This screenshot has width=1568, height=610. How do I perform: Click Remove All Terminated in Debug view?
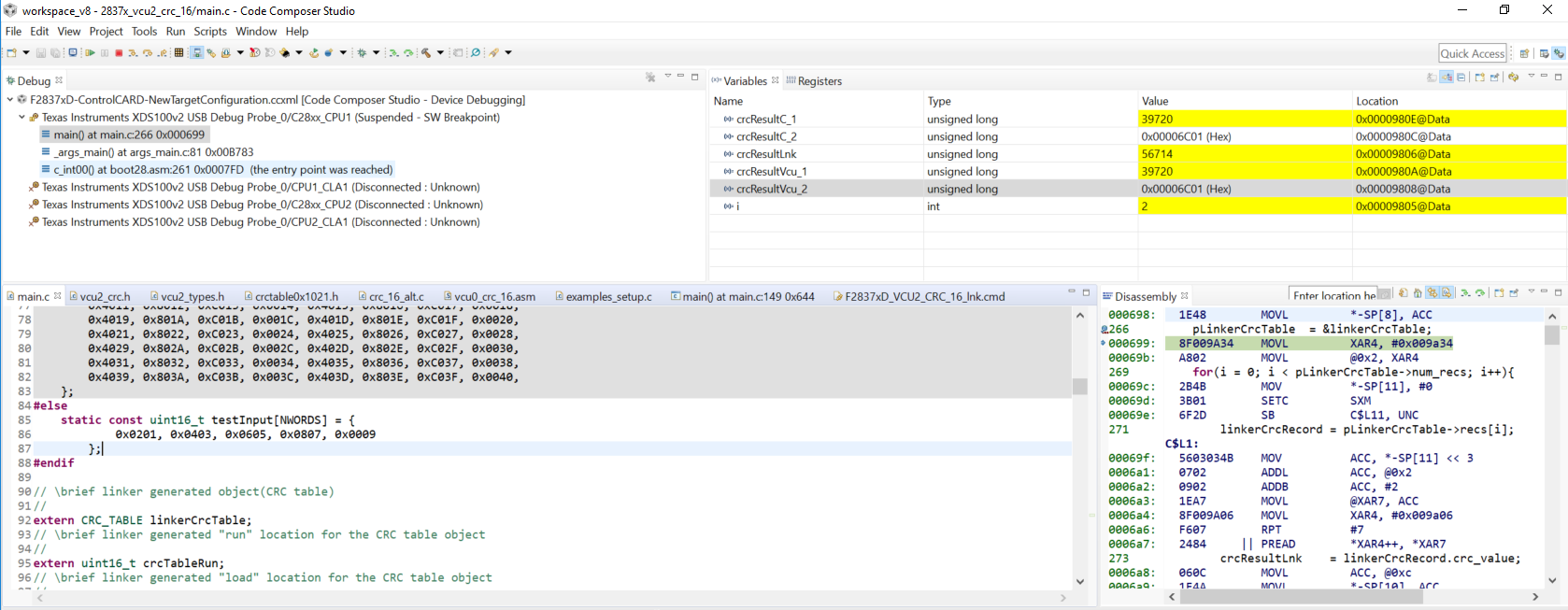pos(650,77)
